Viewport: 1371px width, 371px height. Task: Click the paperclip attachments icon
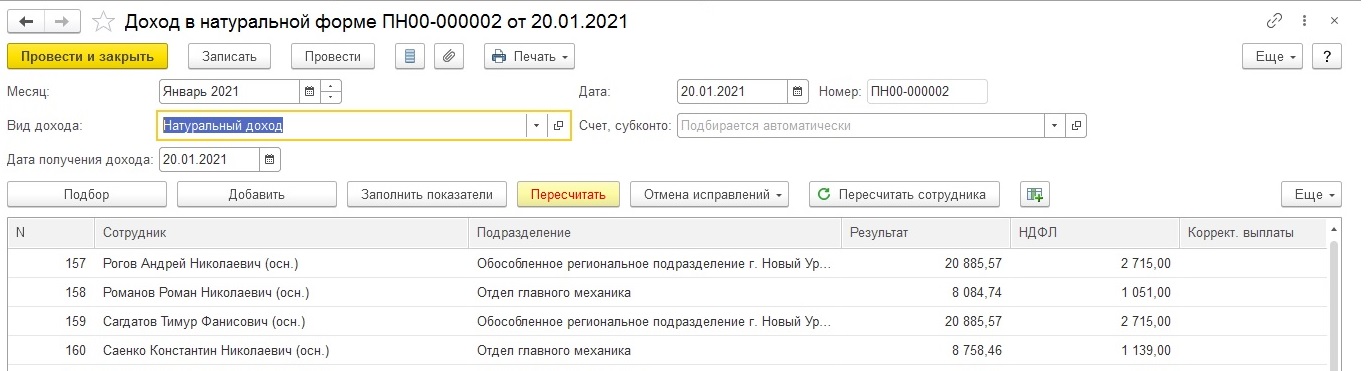[450, 57]
